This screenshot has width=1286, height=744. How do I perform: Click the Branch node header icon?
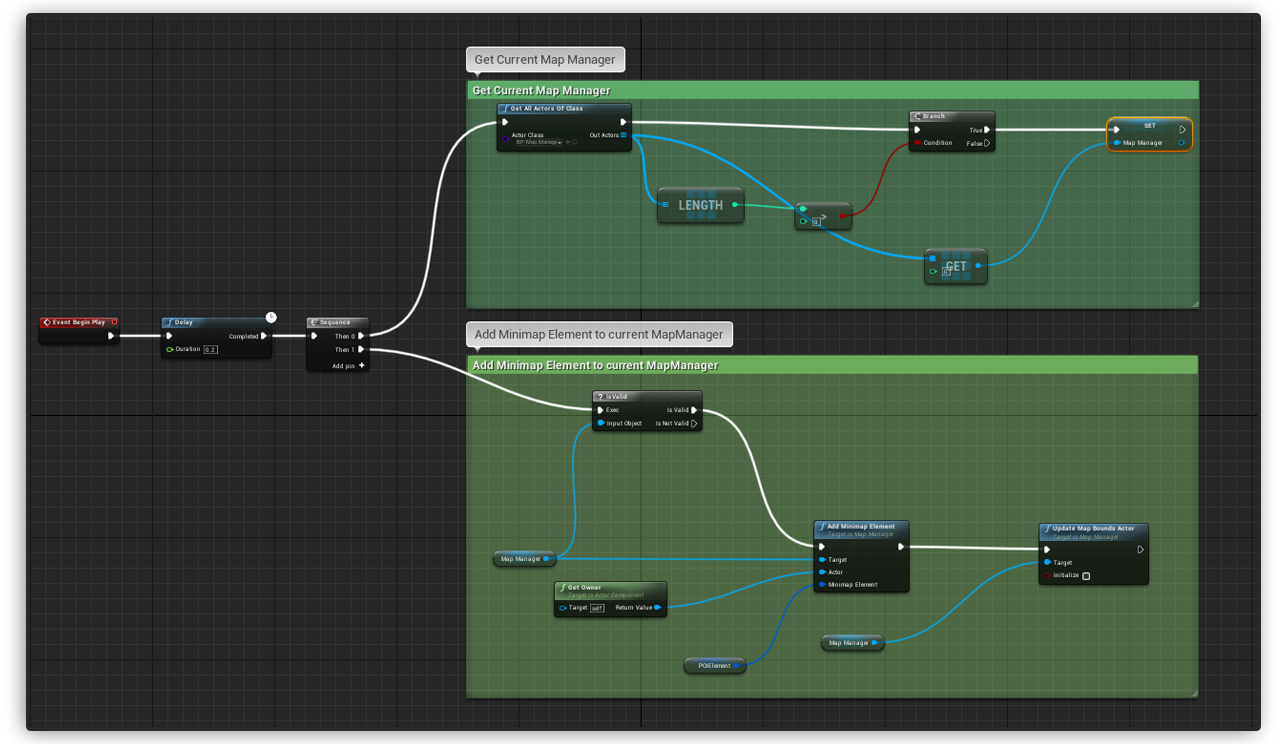917,116
